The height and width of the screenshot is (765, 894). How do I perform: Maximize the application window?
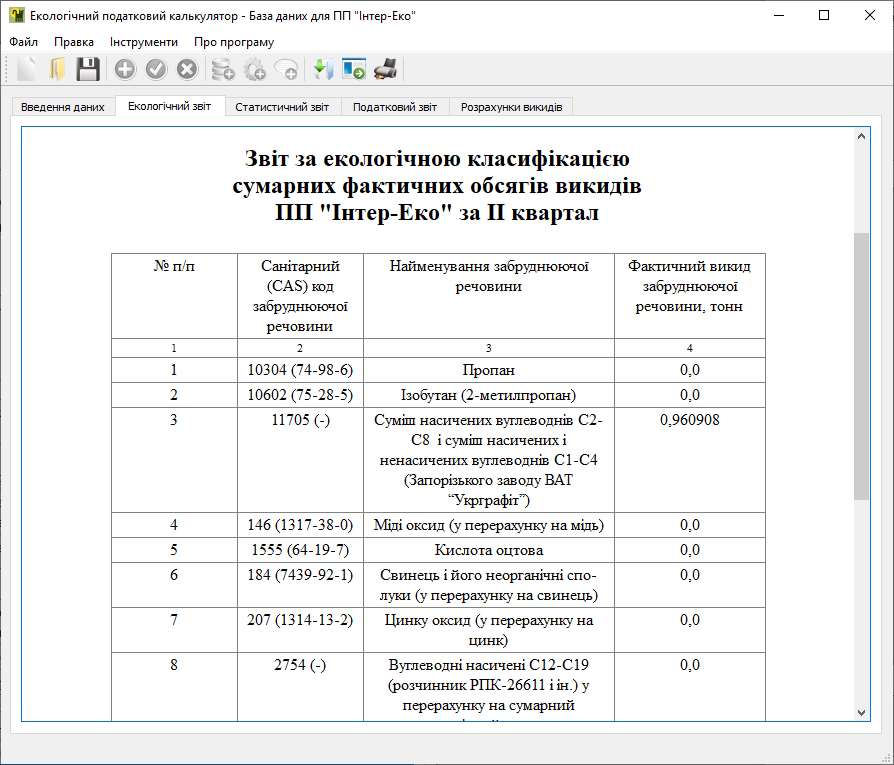[x=824, y=15]
